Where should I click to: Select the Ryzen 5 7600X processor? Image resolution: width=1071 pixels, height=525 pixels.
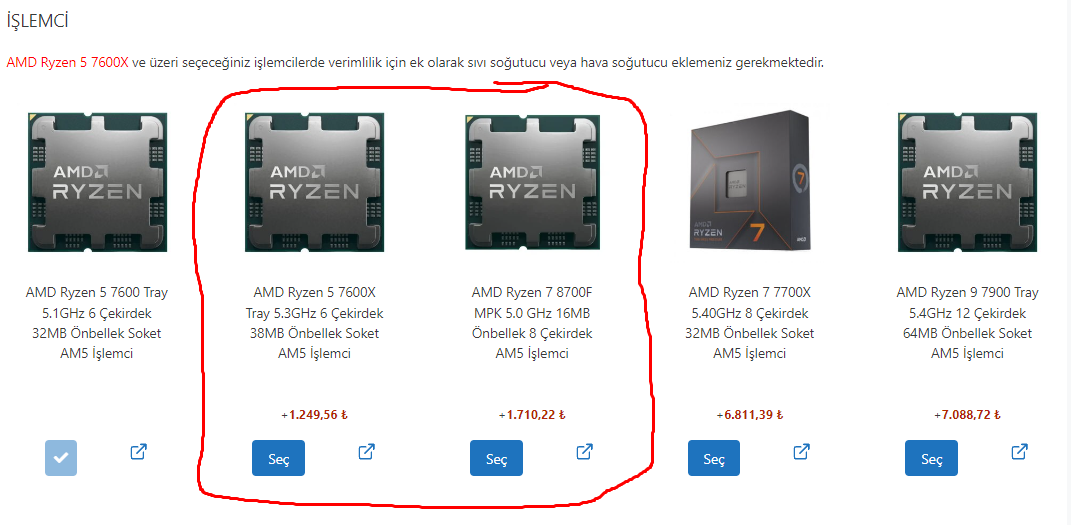pyautogui.click(x=279, y=458)
